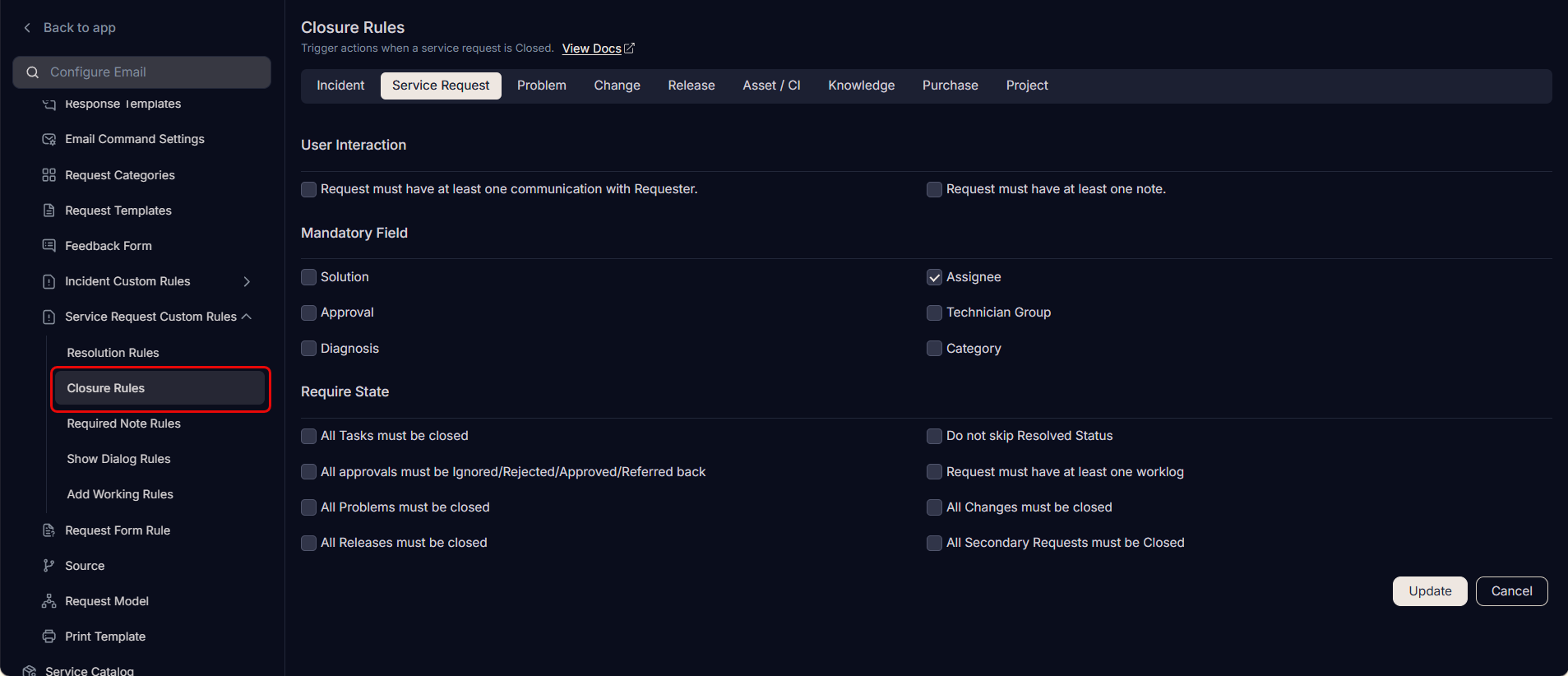Click the Update button
This screenshot has width=1568, height=676.
point(1430,591)
